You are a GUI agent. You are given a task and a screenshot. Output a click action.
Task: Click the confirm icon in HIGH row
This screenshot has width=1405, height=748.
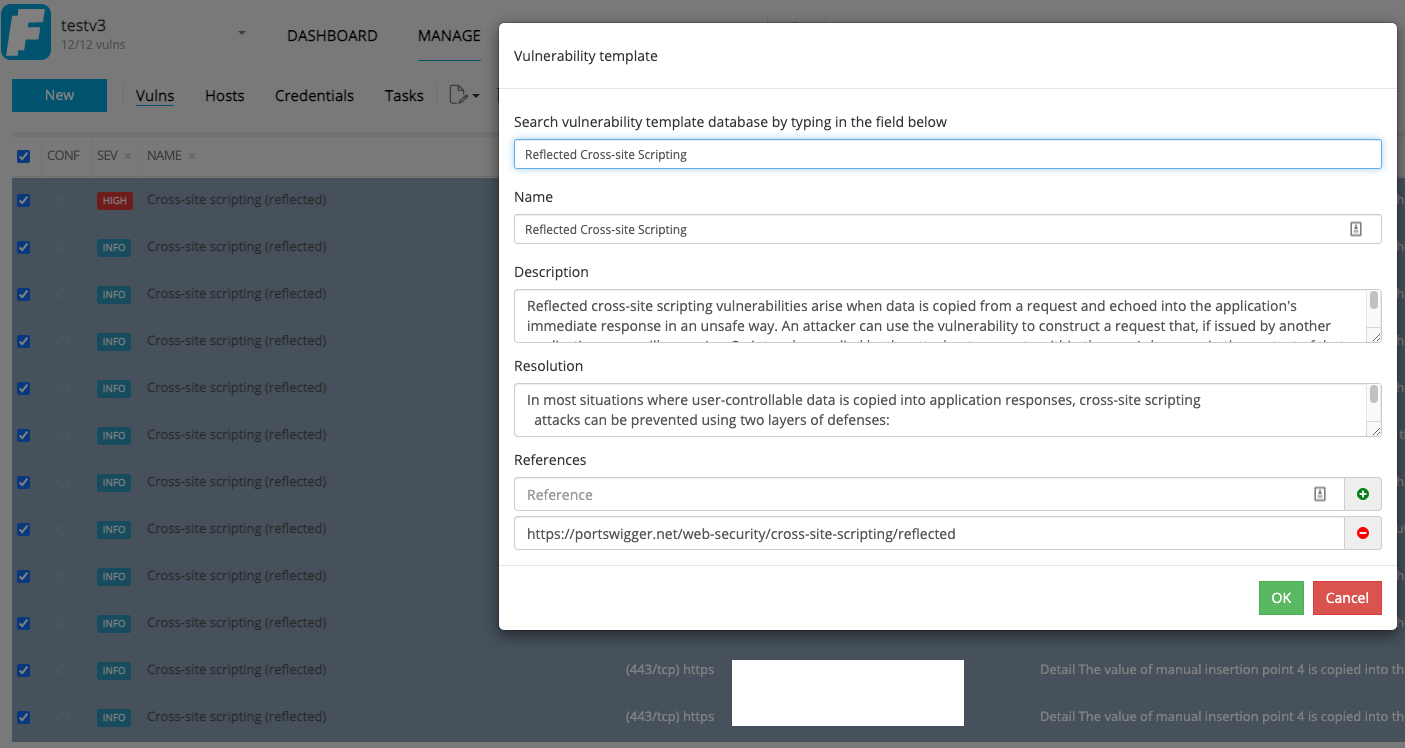63,200
